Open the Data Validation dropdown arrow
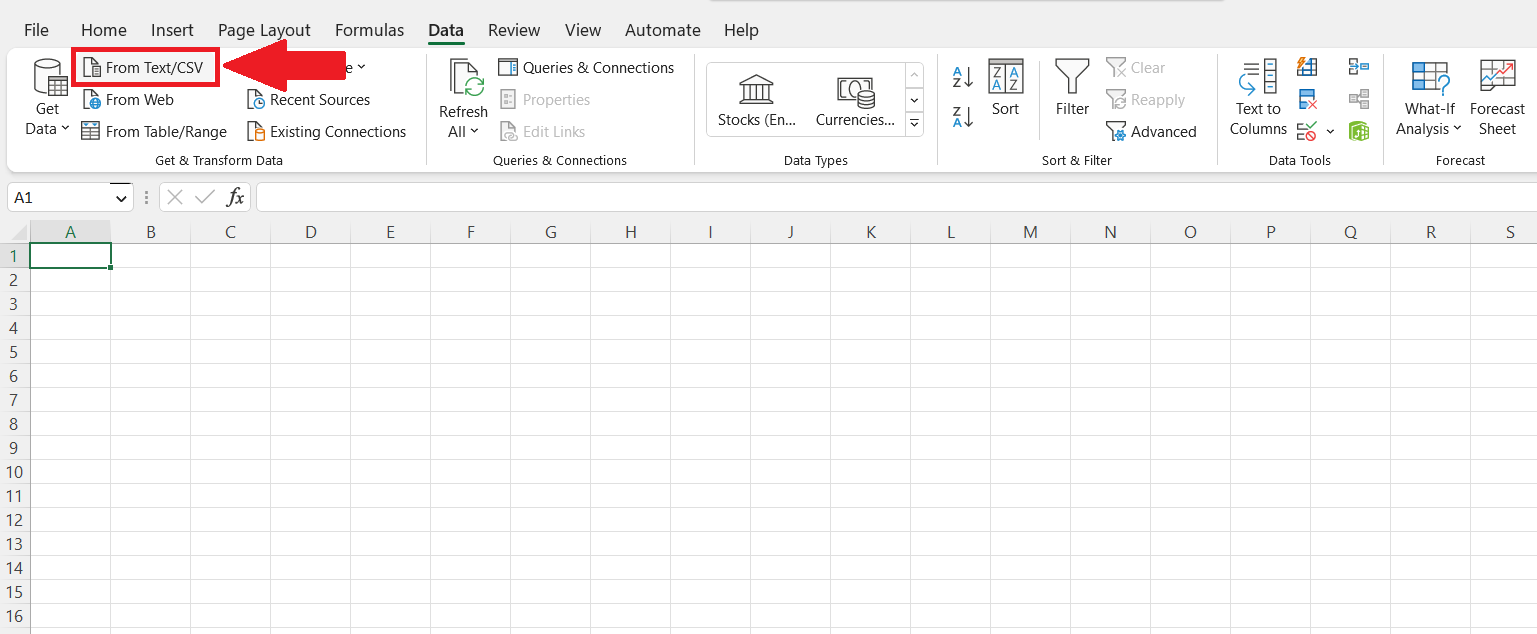This screenshot has width=1537, height=634. (x=1330, y=131)
